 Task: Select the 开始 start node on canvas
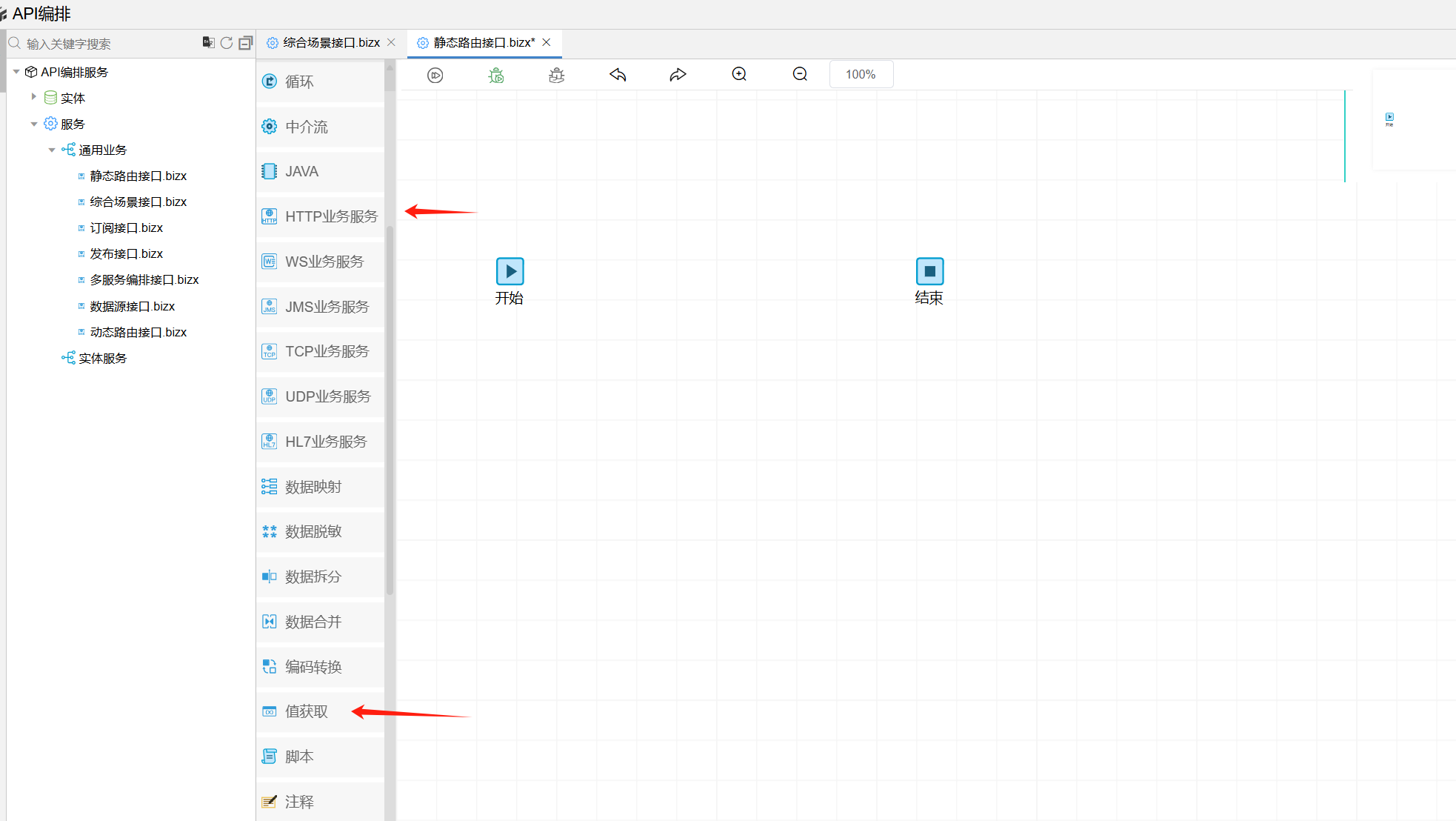pyautogui.click(x=510, y=272)
